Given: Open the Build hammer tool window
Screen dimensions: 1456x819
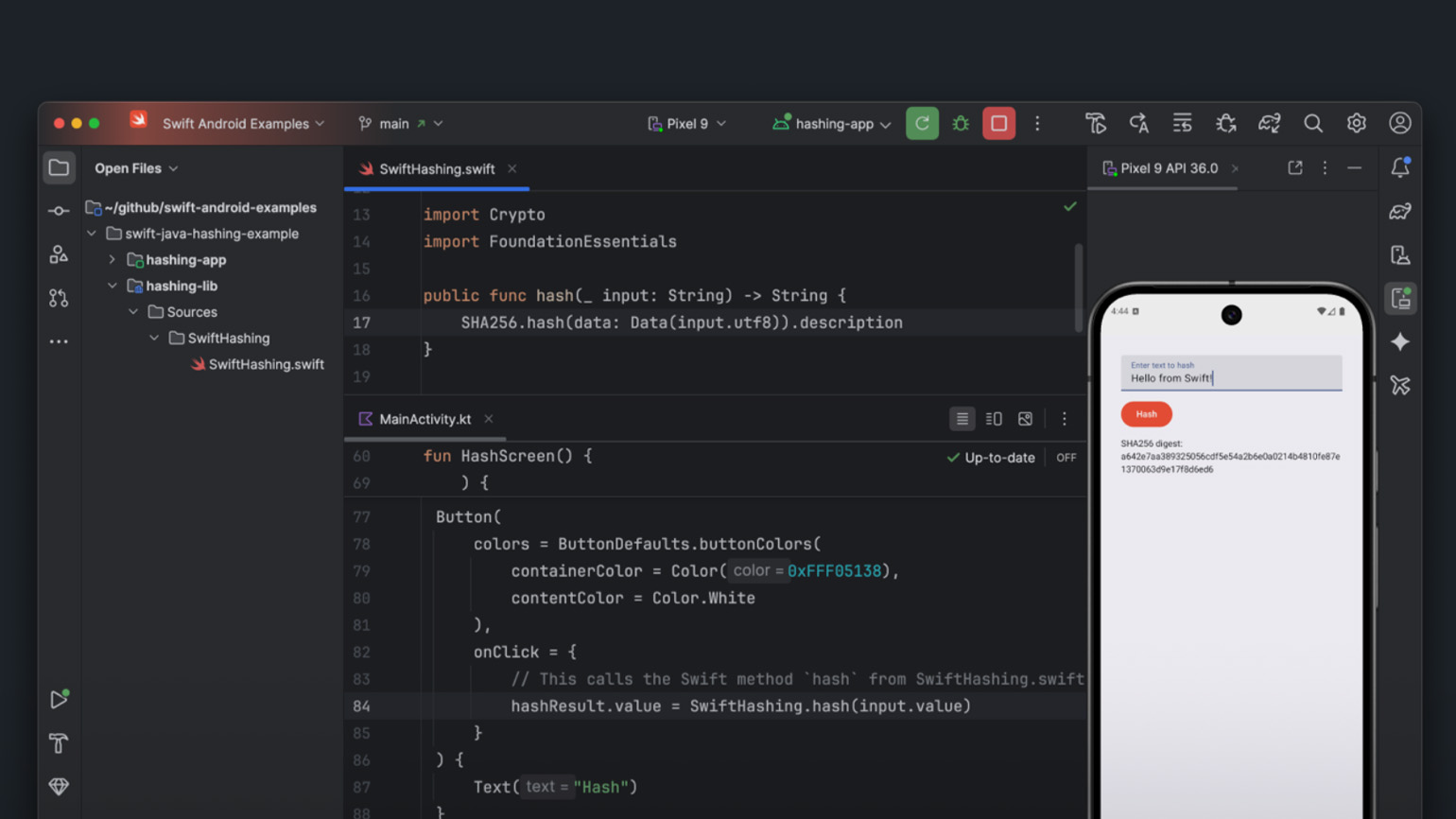Looking at the screenshot, I should [x=59, y=743].
